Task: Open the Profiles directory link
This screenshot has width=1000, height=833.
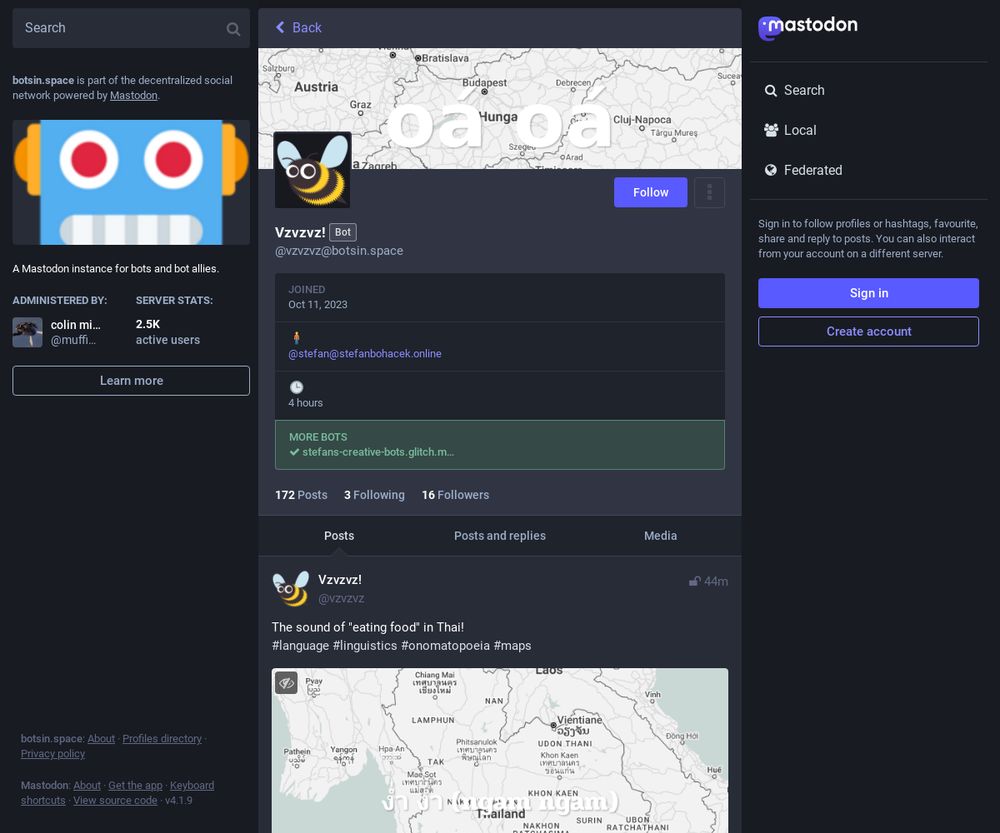Action: [x=162, y=739]
